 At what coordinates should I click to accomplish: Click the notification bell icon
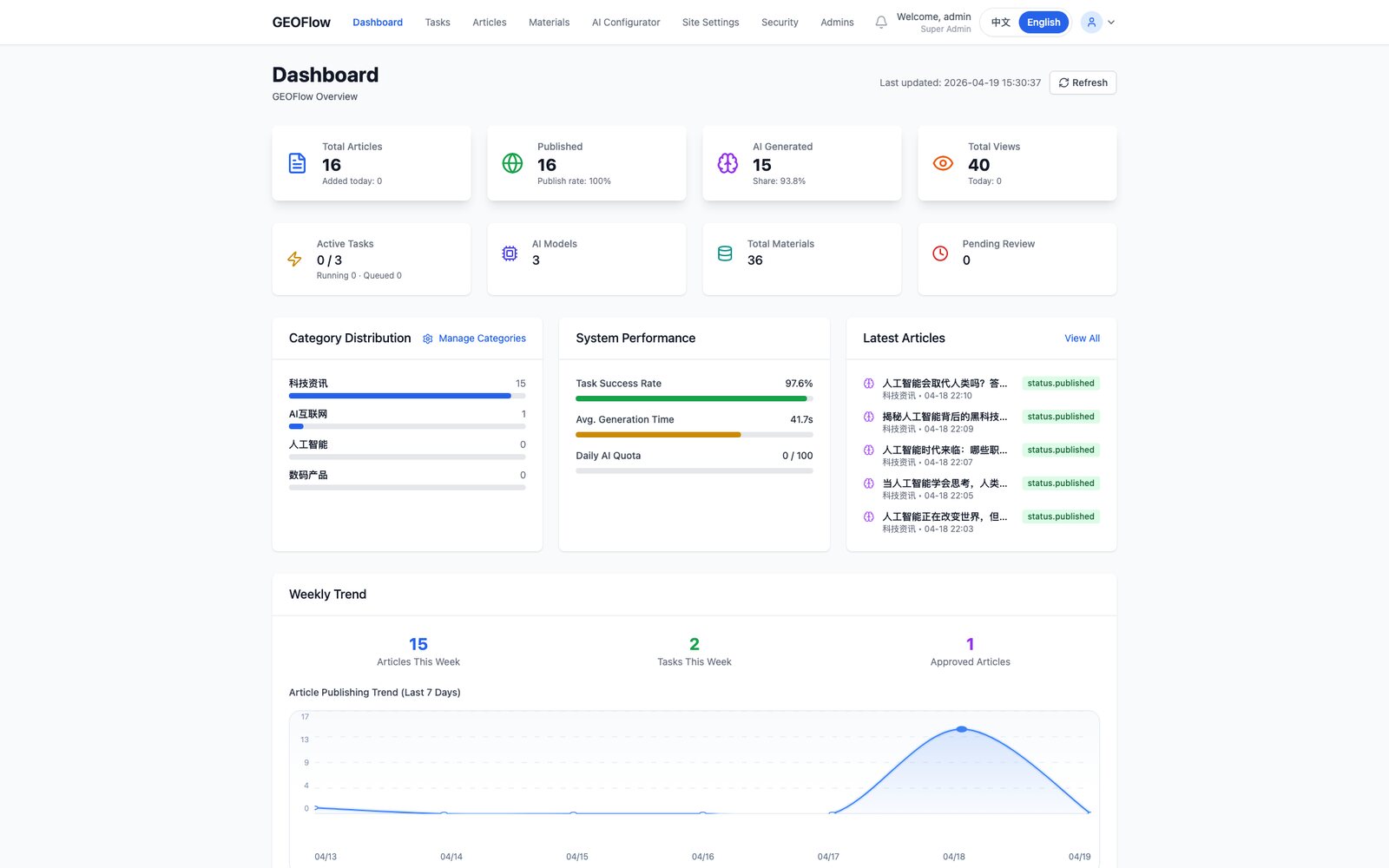[881, 23]
